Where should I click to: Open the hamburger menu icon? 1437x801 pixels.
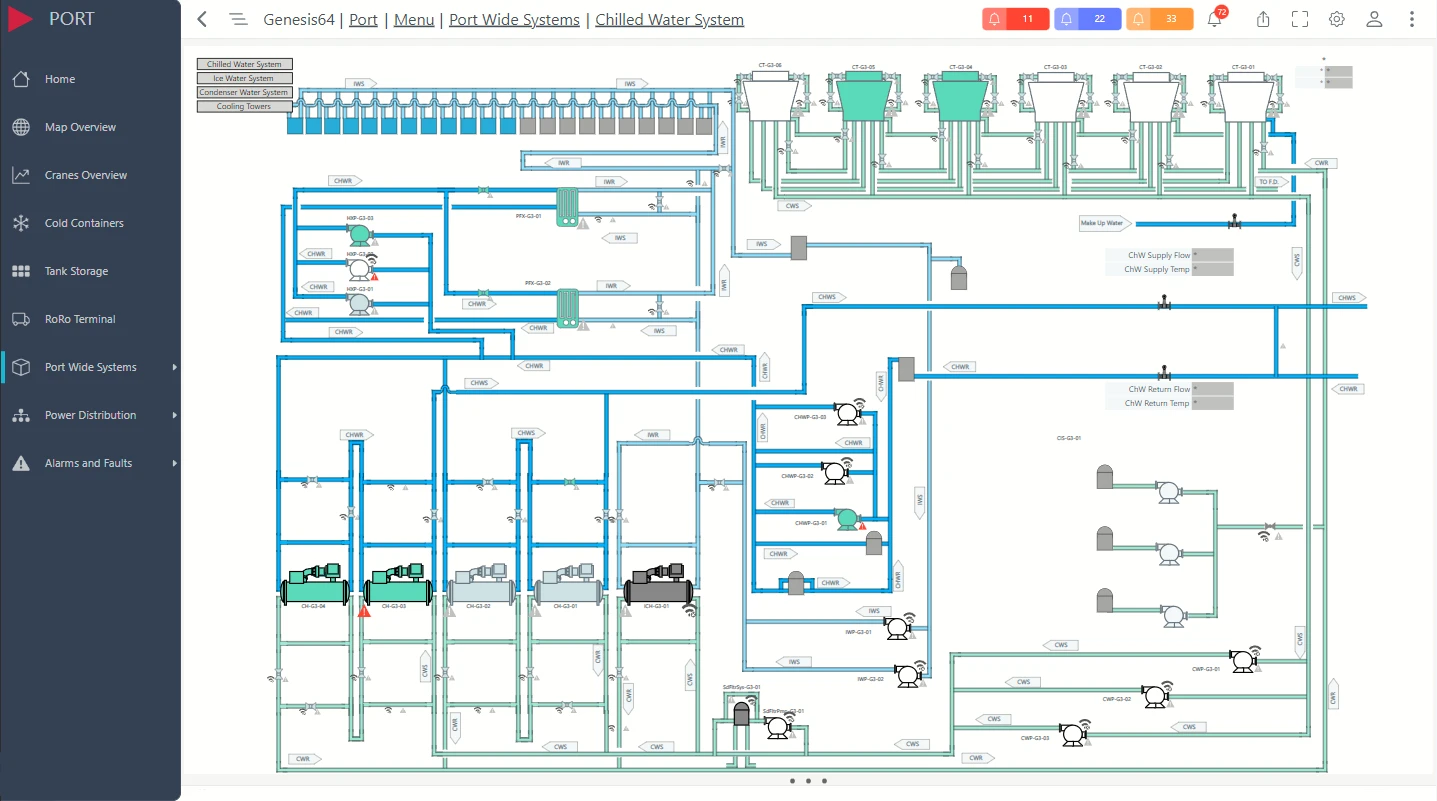click(237, 19)
